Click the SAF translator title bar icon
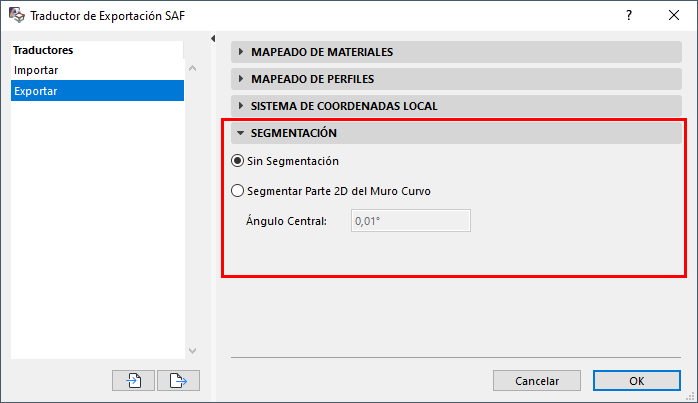The height and width of the screenshot is (403, 698). (x=17, y=15)
